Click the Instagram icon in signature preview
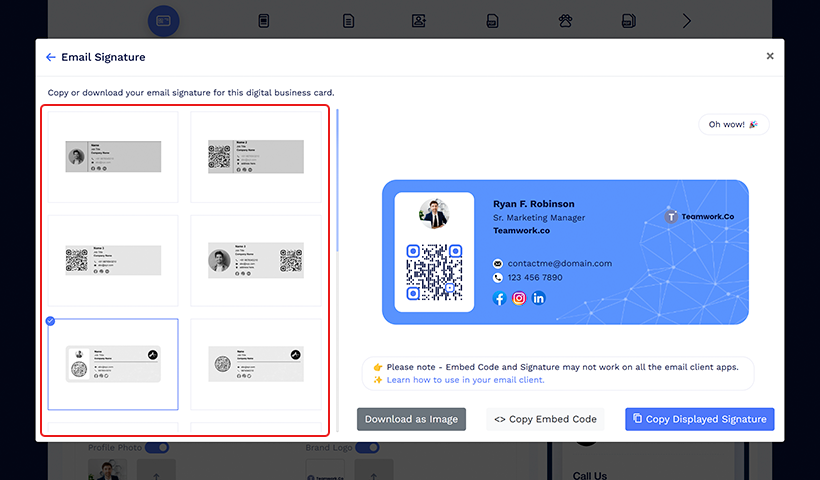Viewport: 820px width, 480px height. (x=519, y=298)
